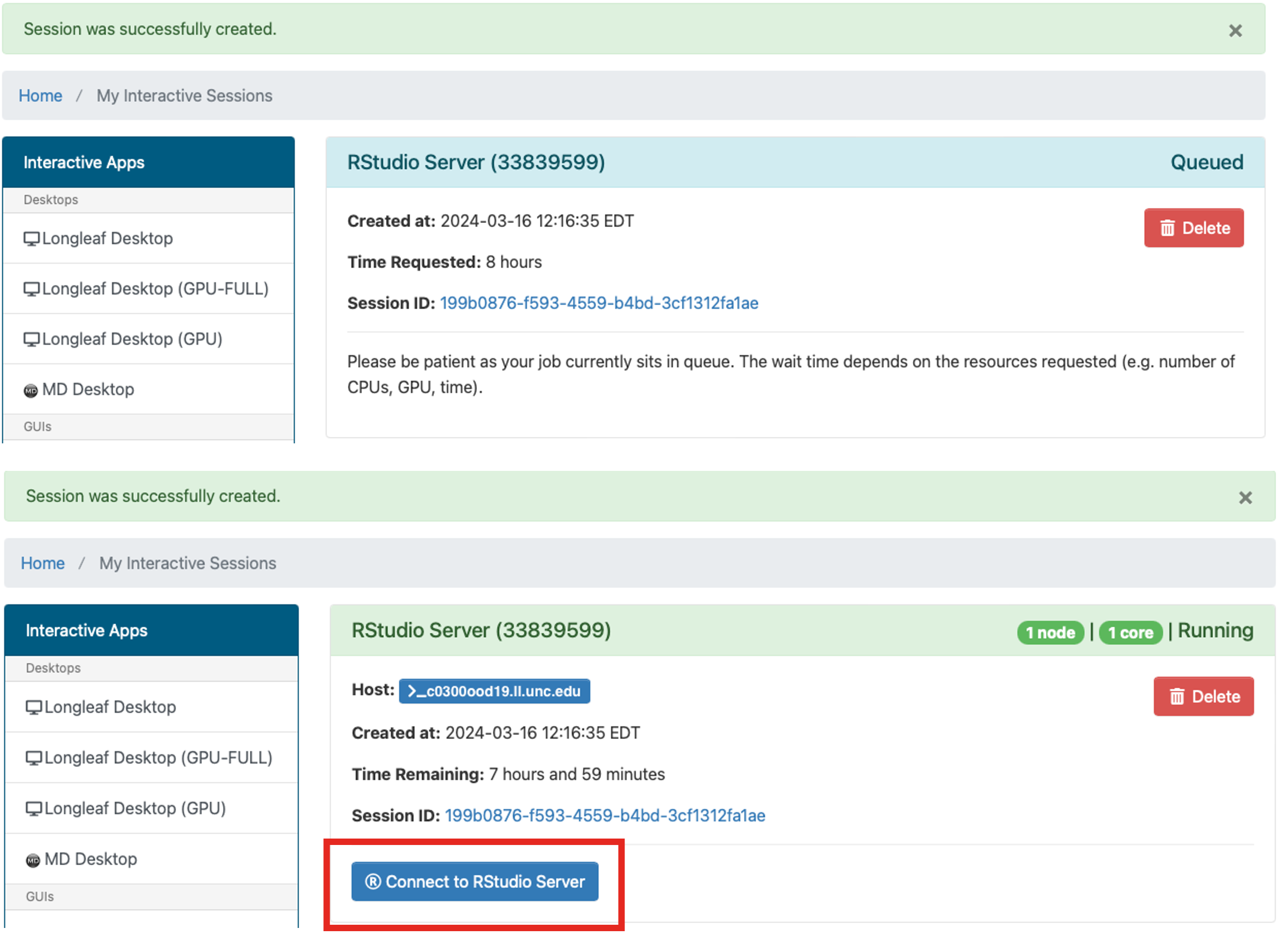Click the Queued status label

click(1207, 162)
